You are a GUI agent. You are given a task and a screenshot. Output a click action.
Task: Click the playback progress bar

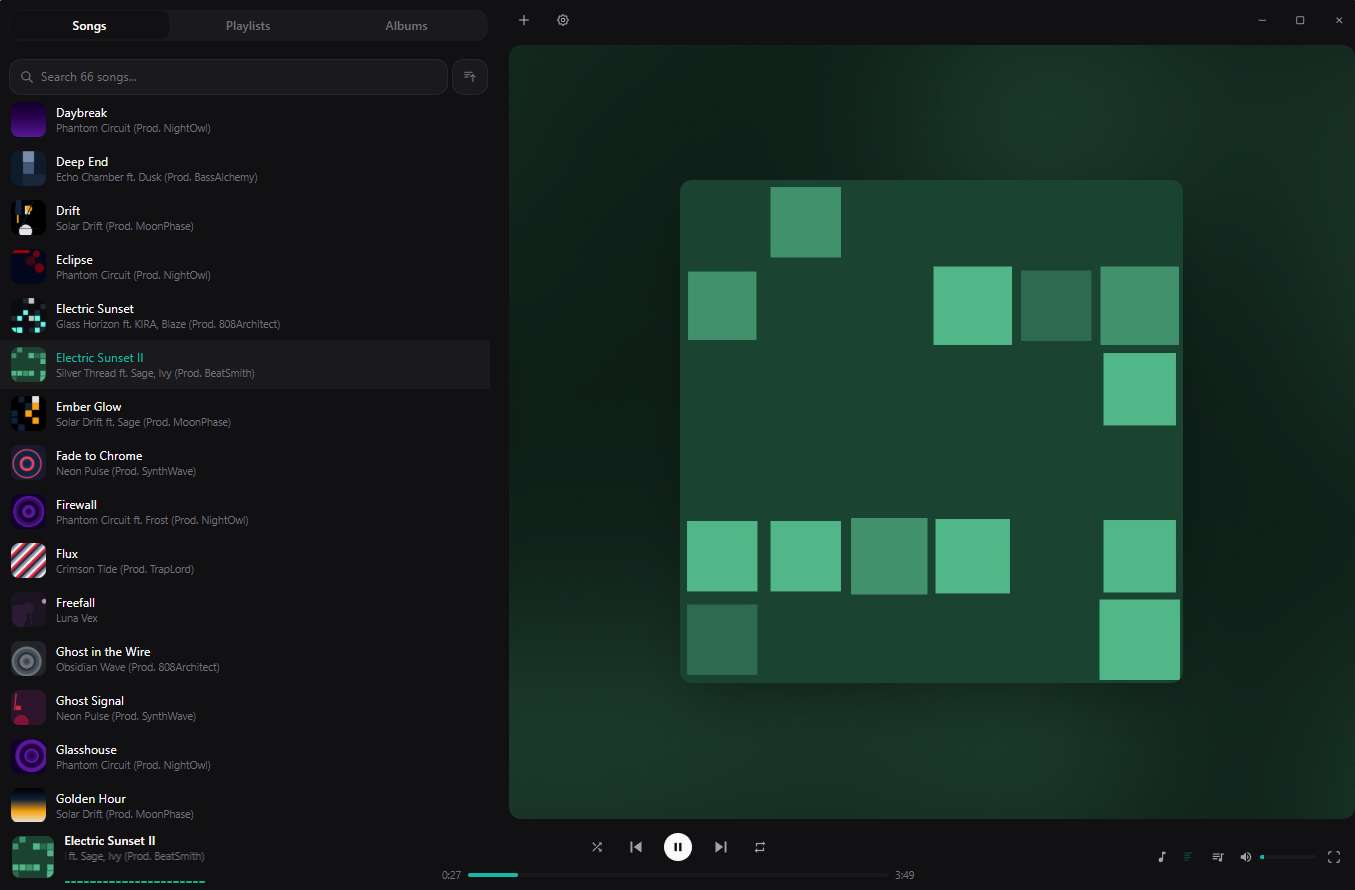(x=677, y=875)
